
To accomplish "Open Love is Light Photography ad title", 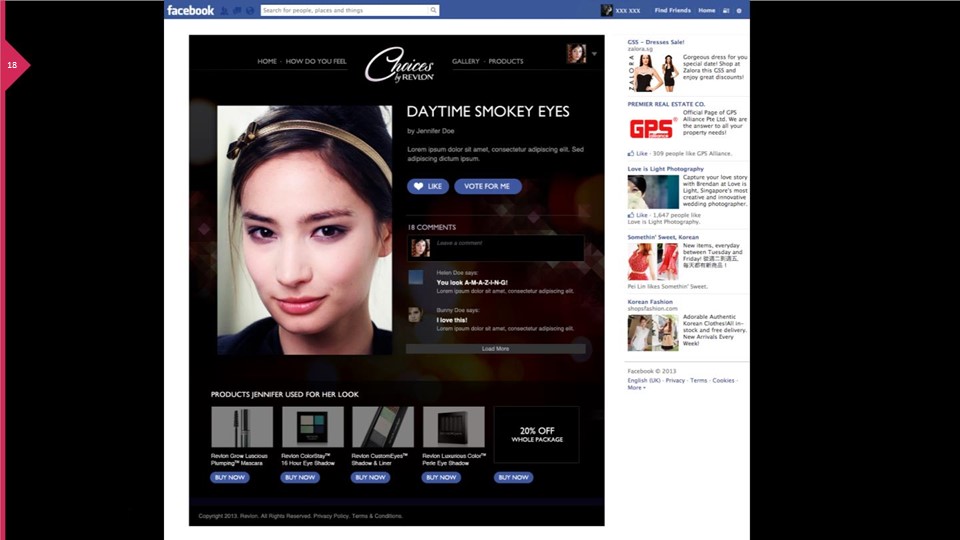I will (666, 169).
